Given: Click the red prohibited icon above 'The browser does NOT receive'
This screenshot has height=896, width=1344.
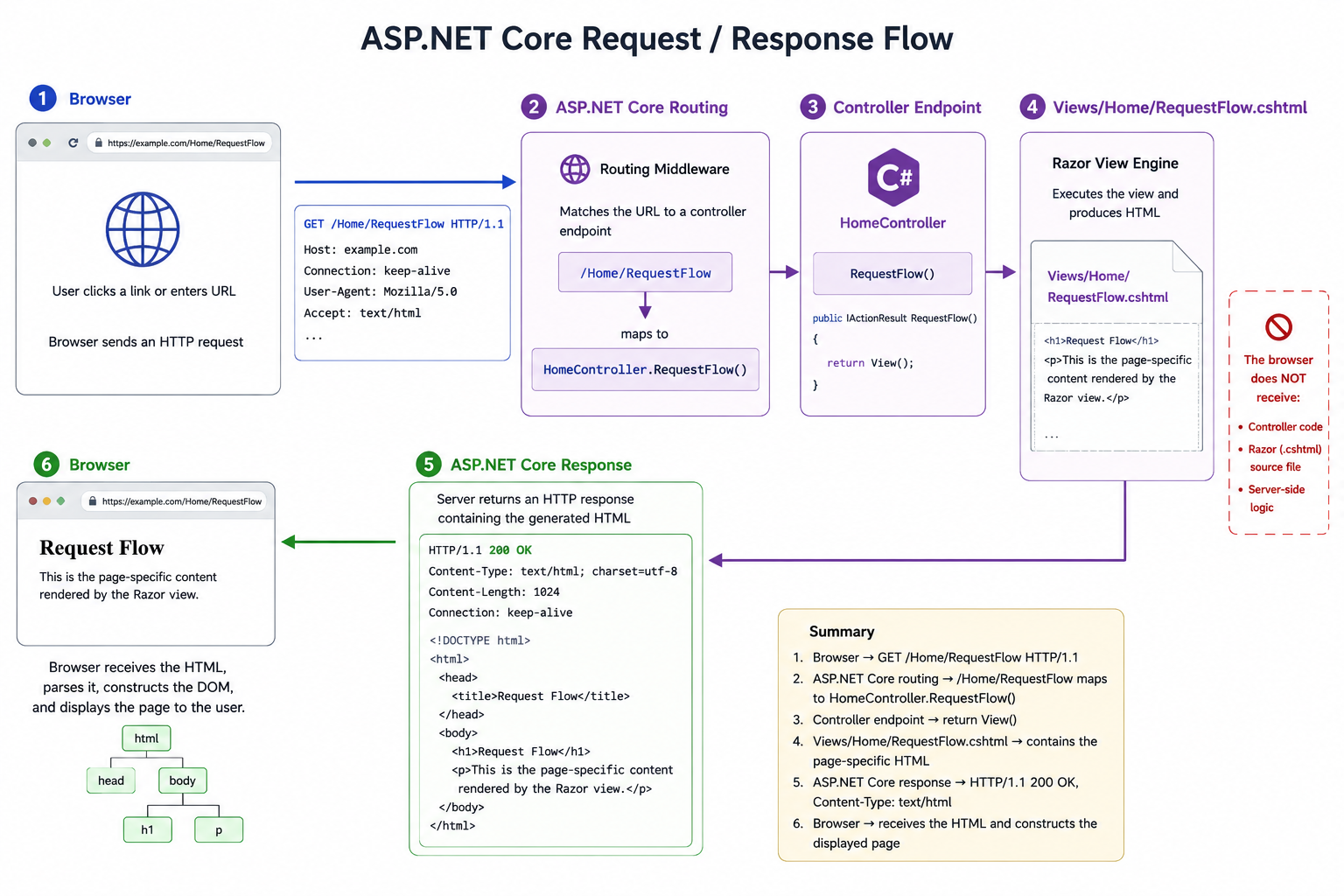Looking at the screenshot, I should click(1278, 327).
